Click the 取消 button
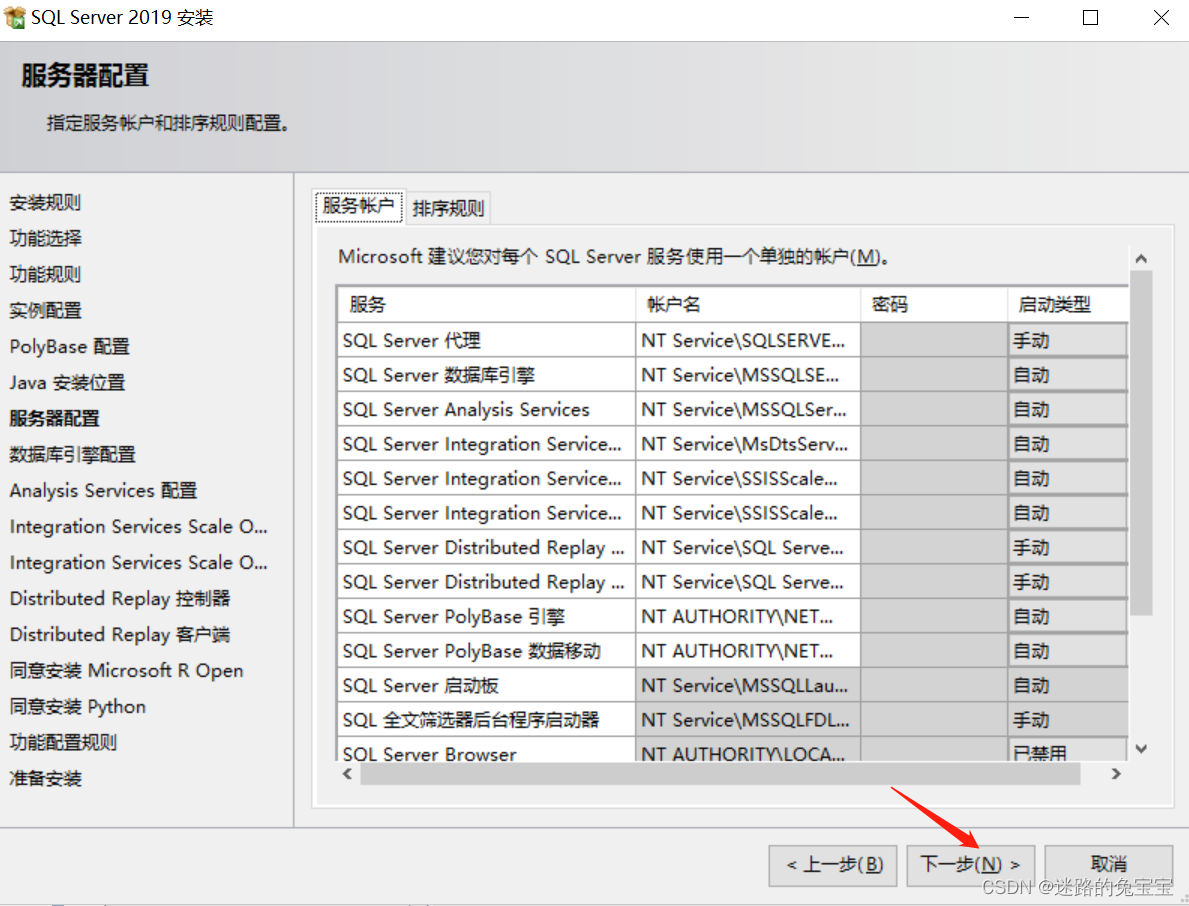Image resolution: width=1189 pixels, height=906 pixels. pos(1108,865)
